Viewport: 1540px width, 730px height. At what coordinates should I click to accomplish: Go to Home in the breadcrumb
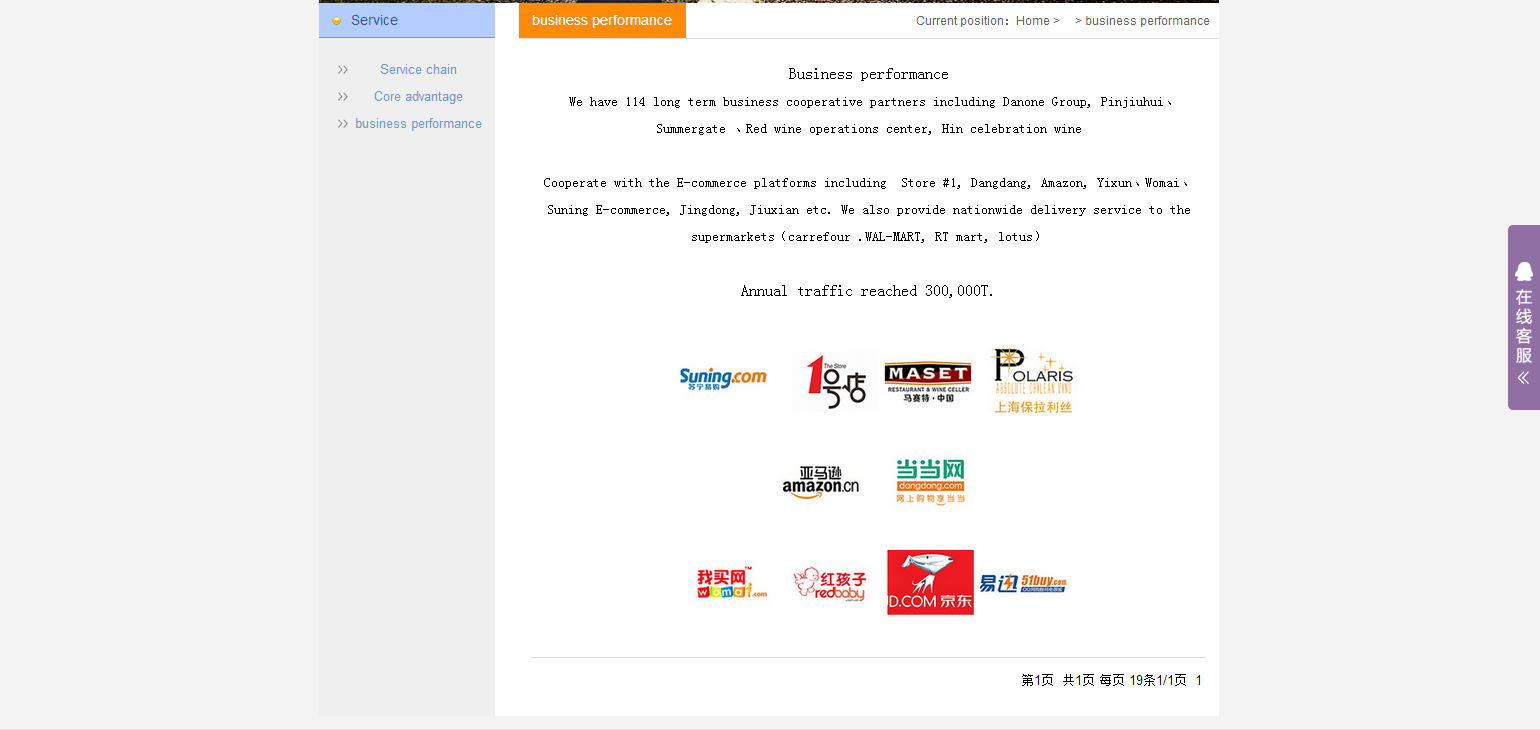click(1033, 20)
